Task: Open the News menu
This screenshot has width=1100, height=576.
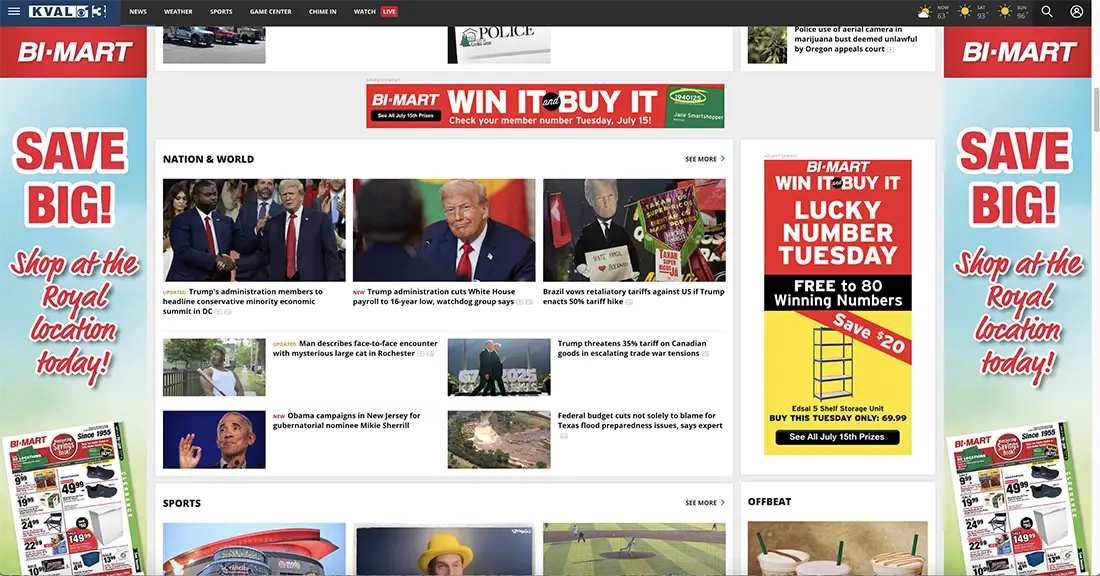Action: pos(138,12)
